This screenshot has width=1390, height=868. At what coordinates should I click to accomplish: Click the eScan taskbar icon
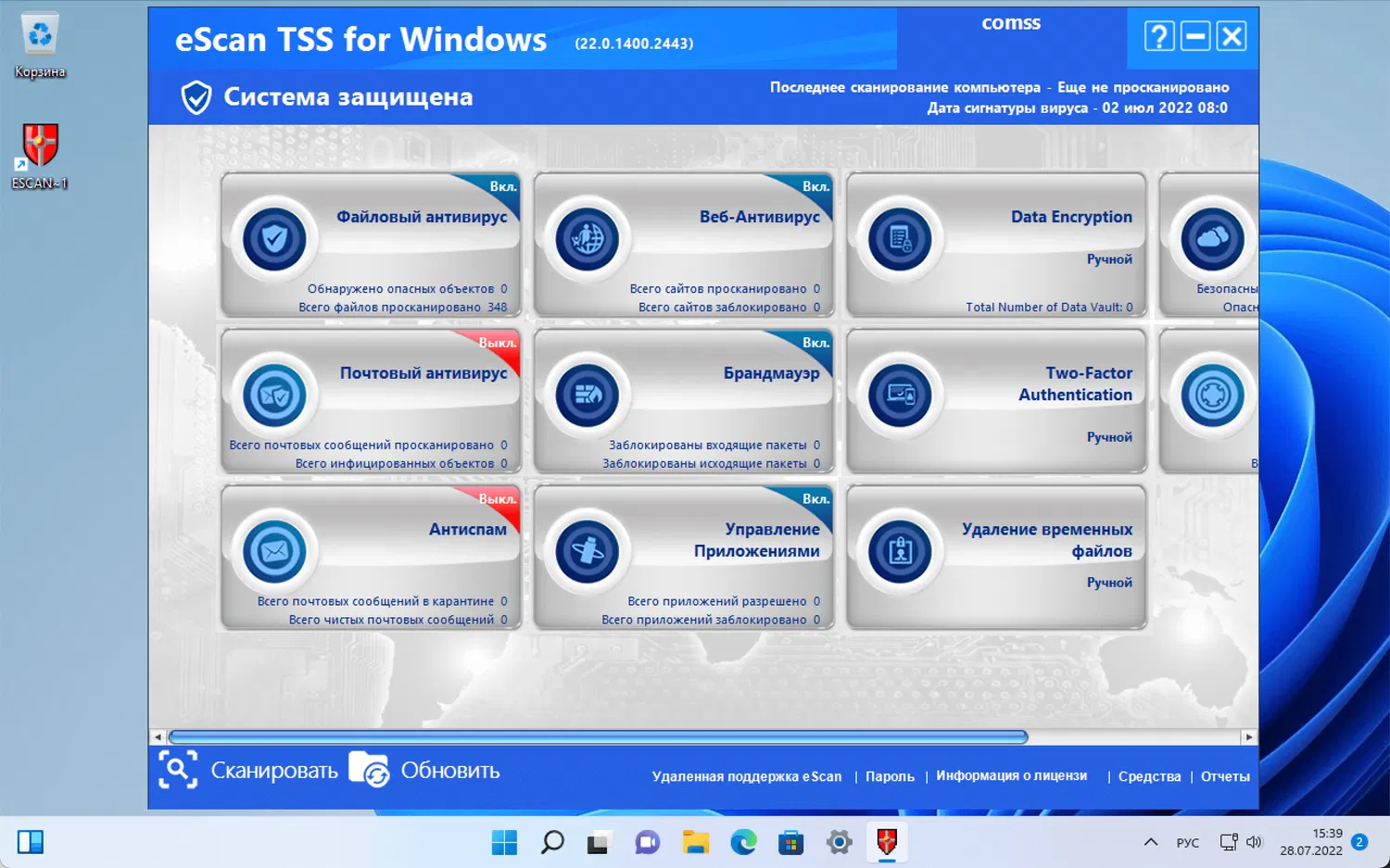(x=887, y=842)
